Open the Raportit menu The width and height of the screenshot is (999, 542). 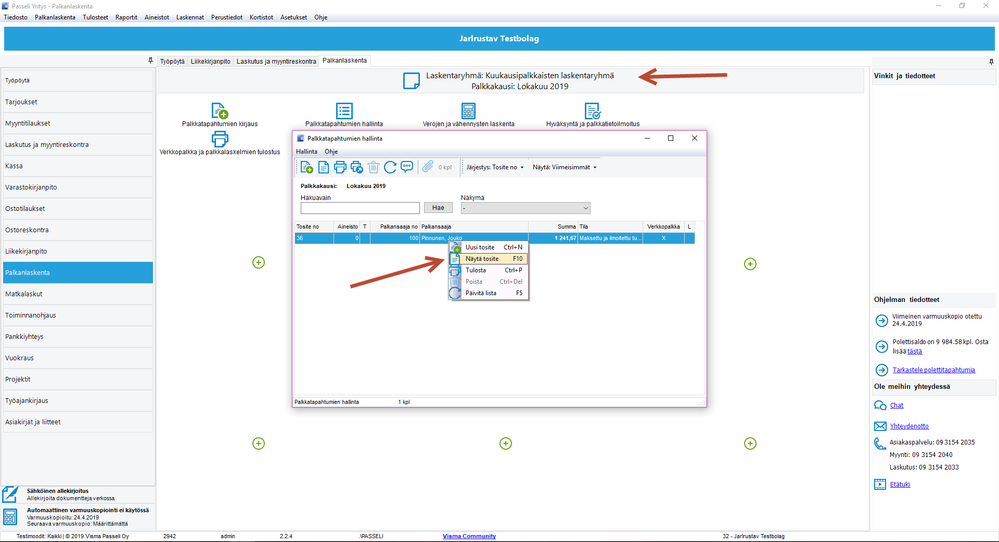click(126, 17)
